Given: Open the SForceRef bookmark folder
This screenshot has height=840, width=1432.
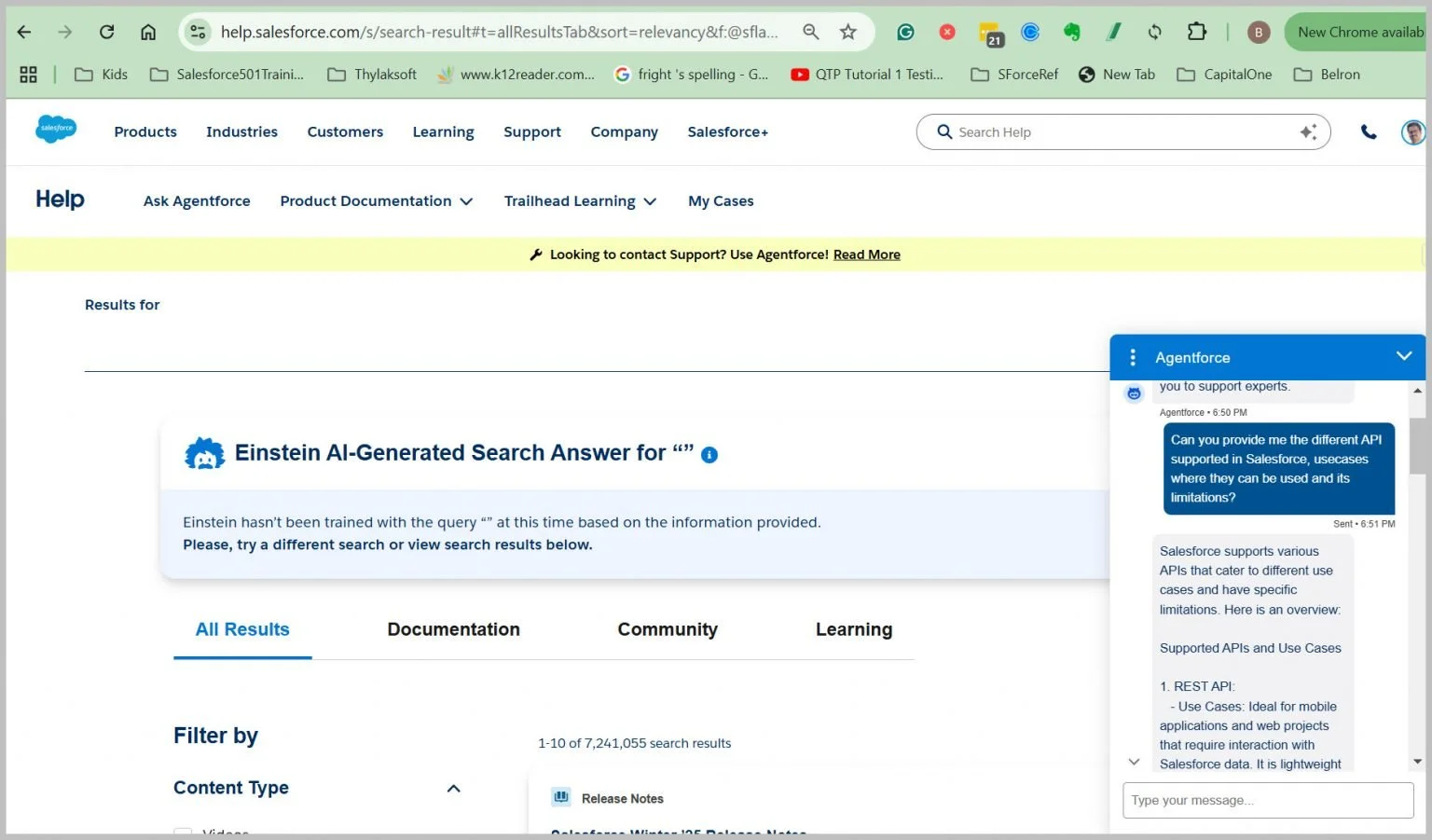Looking at the screenshot, I should click(1014, 74).
